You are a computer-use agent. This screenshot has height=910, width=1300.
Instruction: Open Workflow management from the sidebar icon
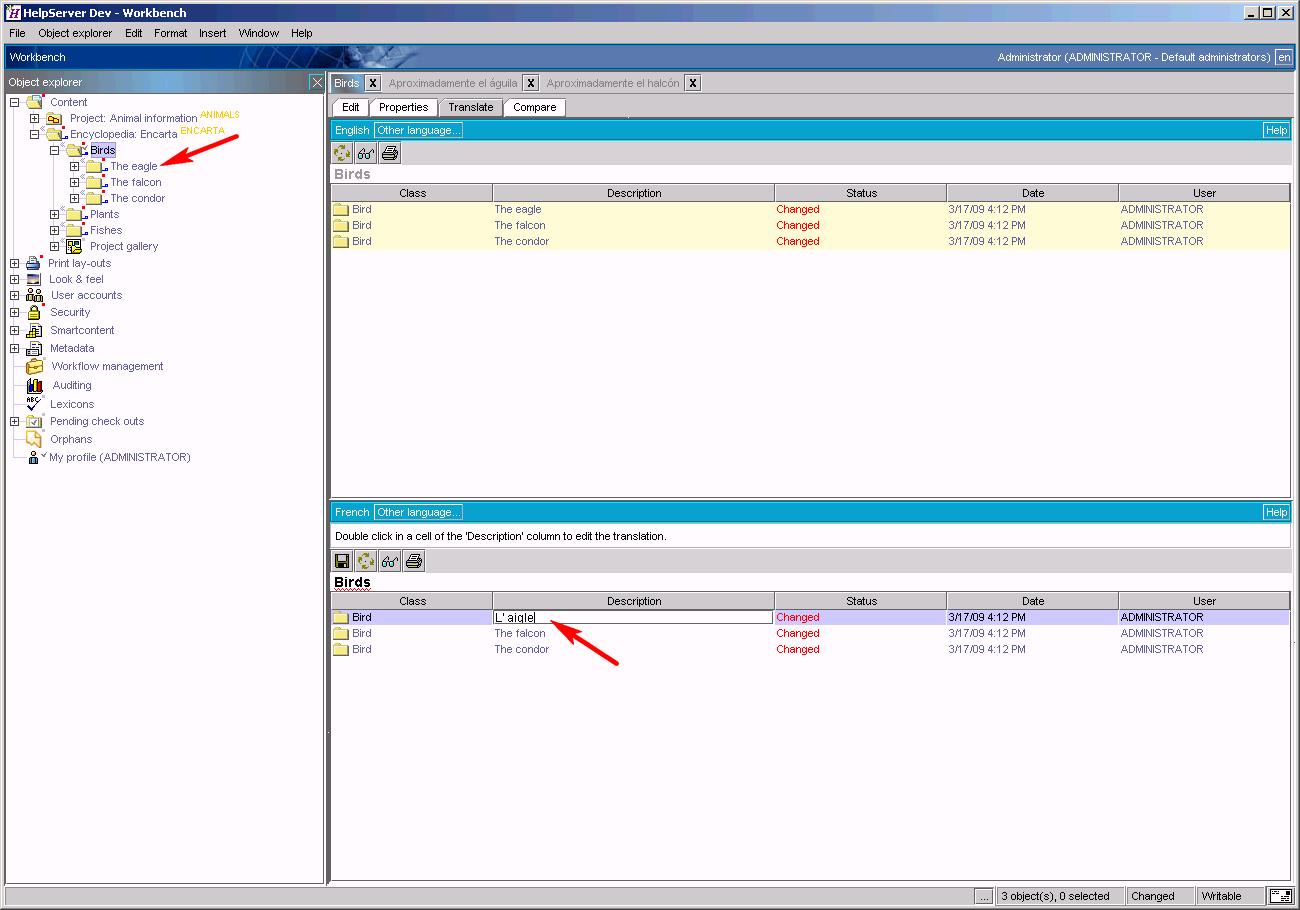click(32, 366)
